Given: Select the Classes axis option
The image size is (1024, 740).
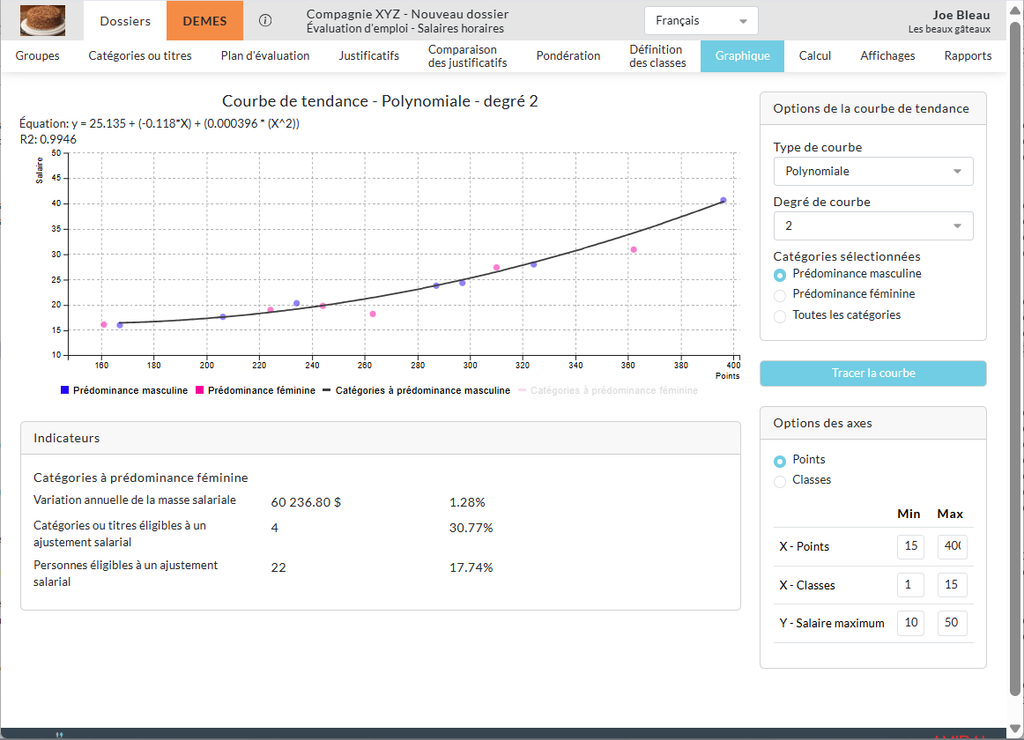Looking at the screenshot, I should [780, 481].
